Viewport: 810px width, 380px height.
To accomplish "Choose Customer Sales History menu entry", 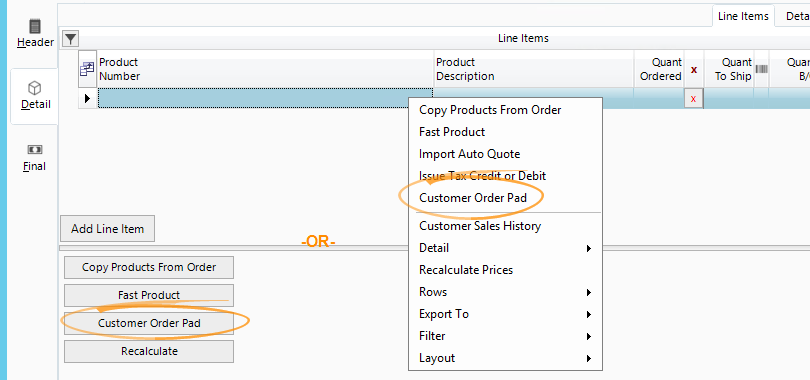I will pyautogui.click(x=505, y=226).
